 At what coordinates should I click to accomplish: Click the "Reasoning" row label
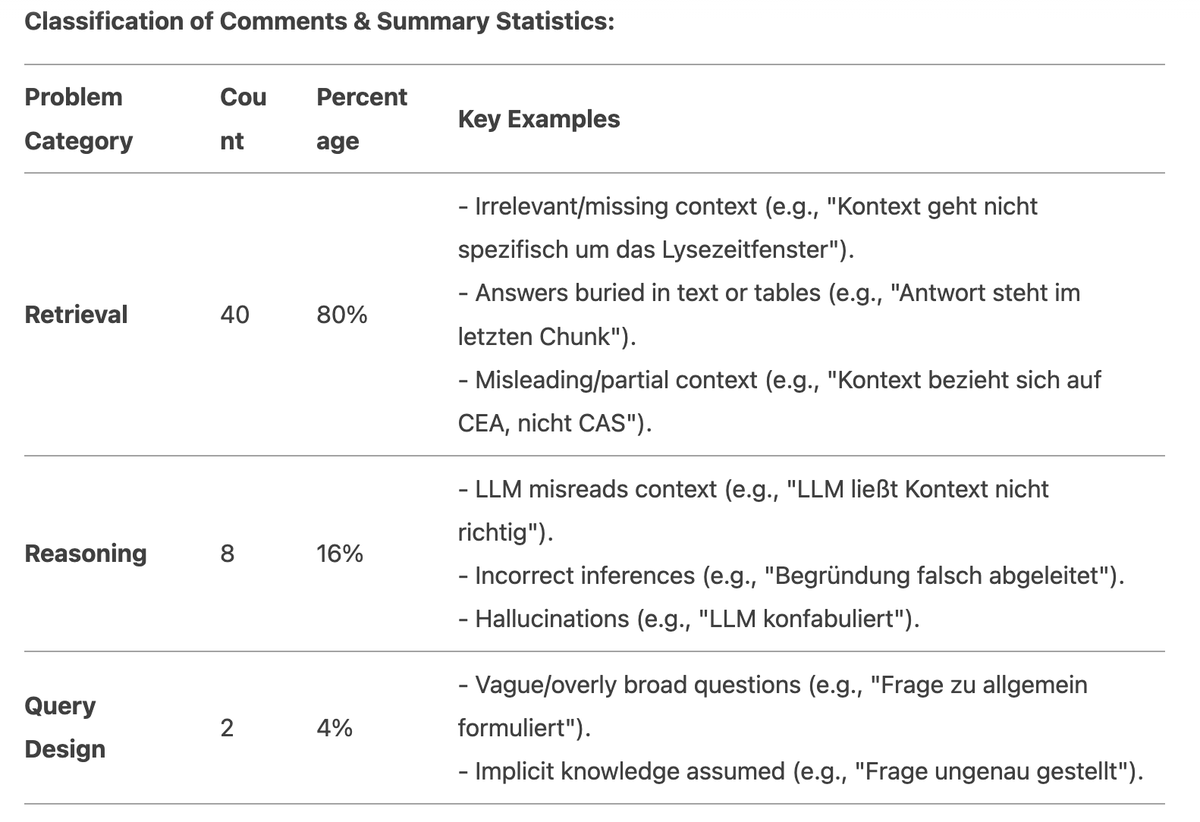point(85,553)
